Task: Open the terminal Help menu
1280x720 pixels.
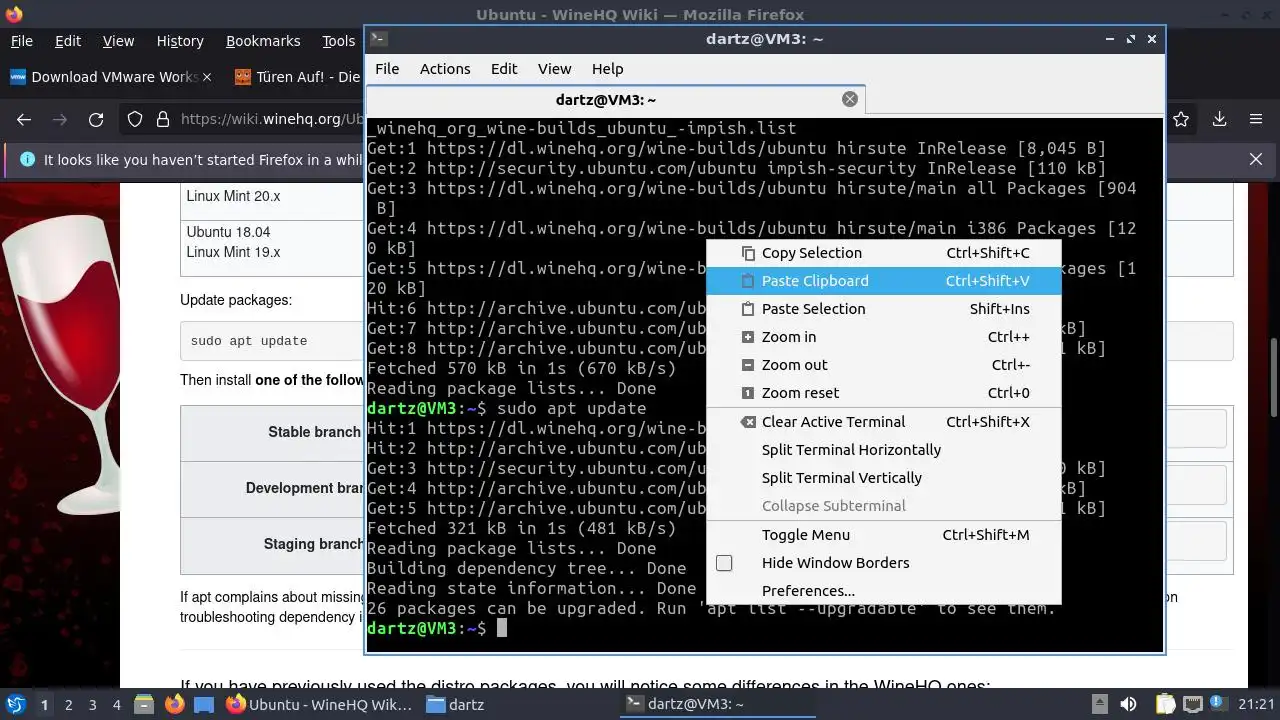Action: pyautogui.click(x=607, y=69)
